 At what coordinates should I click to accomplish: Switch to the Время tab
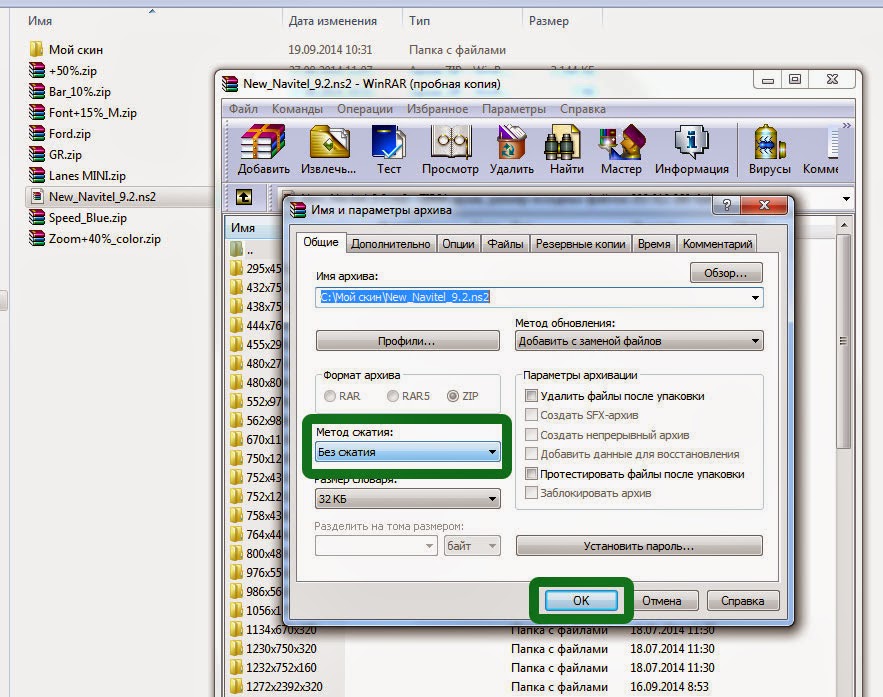pos(654,244)
